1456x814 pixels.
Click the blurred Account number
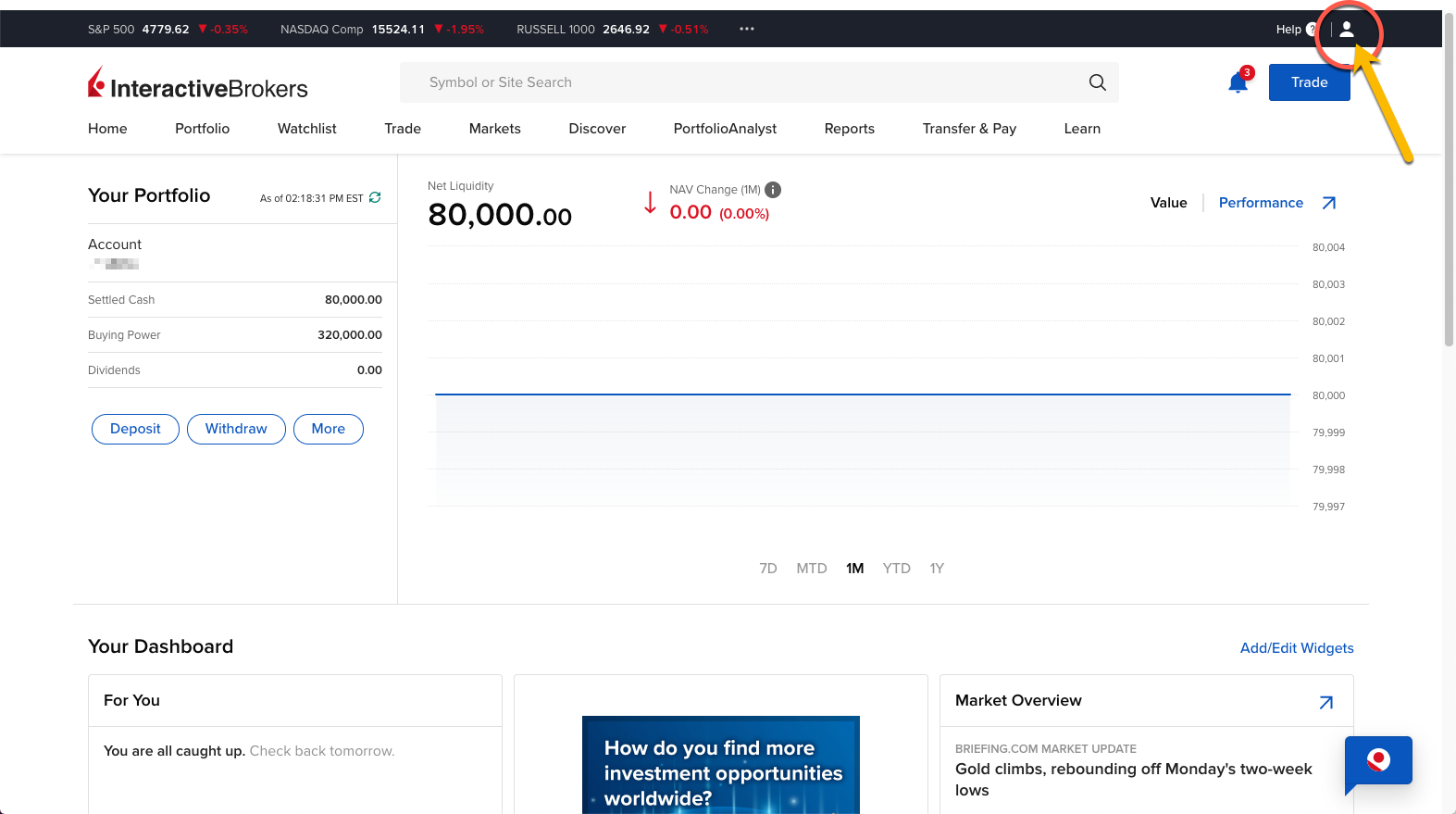(117, 264)
